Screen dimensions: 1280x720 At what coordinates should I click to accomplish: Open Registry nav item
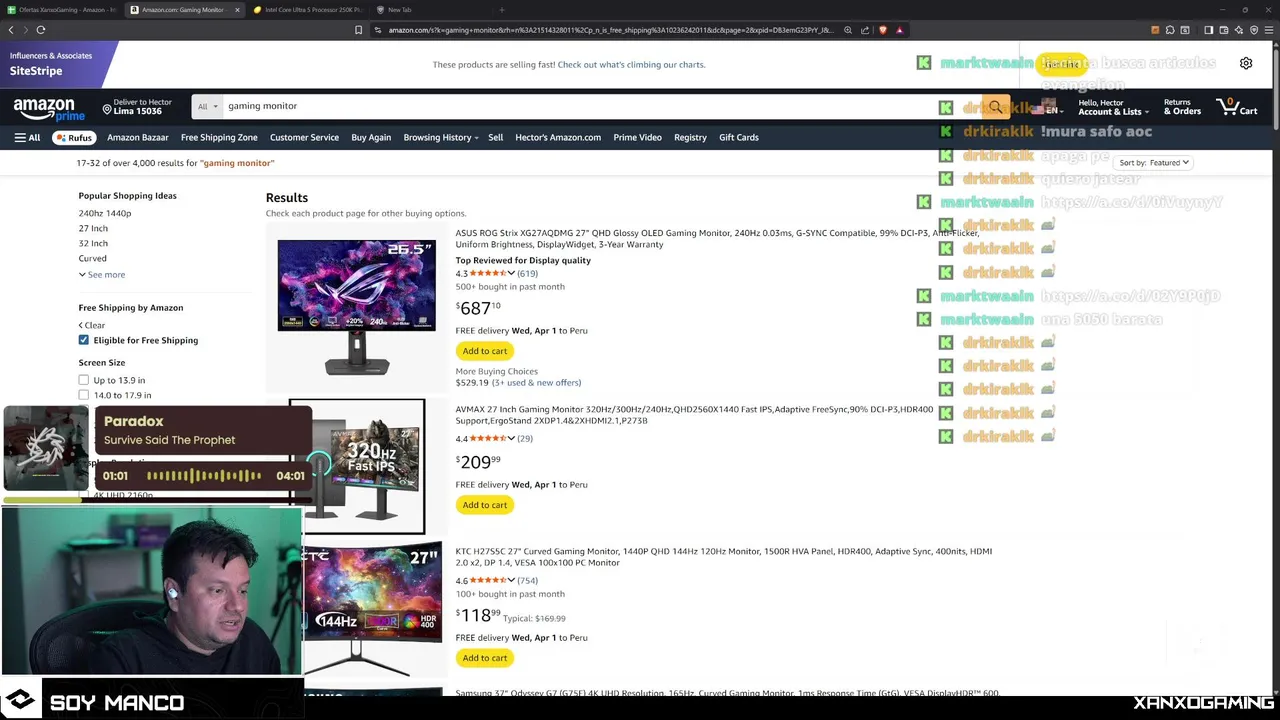(690, 137)
